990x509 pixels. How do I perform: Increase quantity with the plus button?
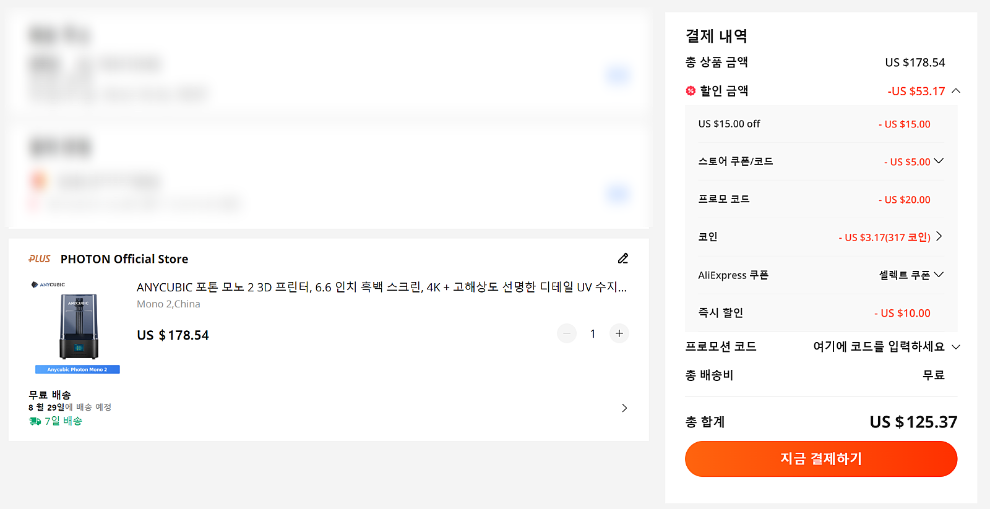[x=619, y=334]
